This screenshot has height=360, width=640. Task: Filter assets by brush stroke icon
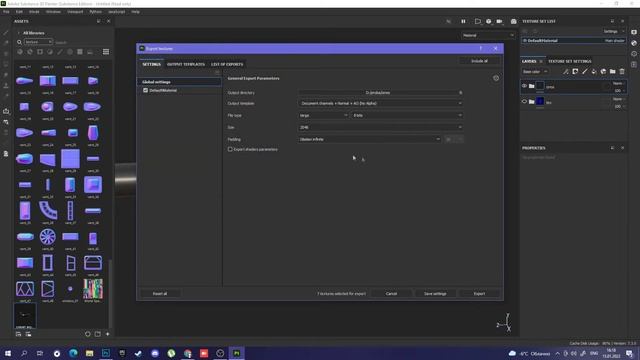(60, 52)
